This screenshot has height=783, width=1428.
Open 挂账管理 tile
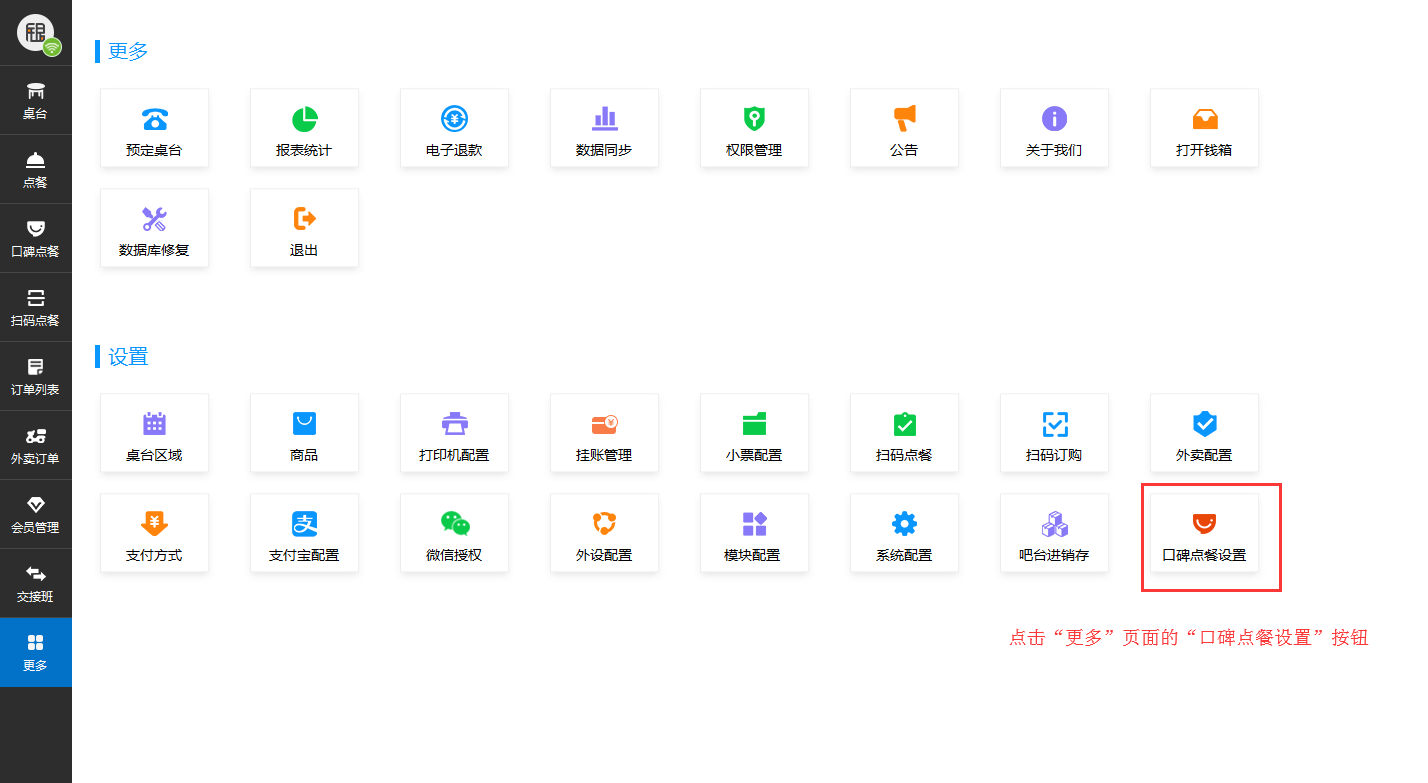coord(604,433)
